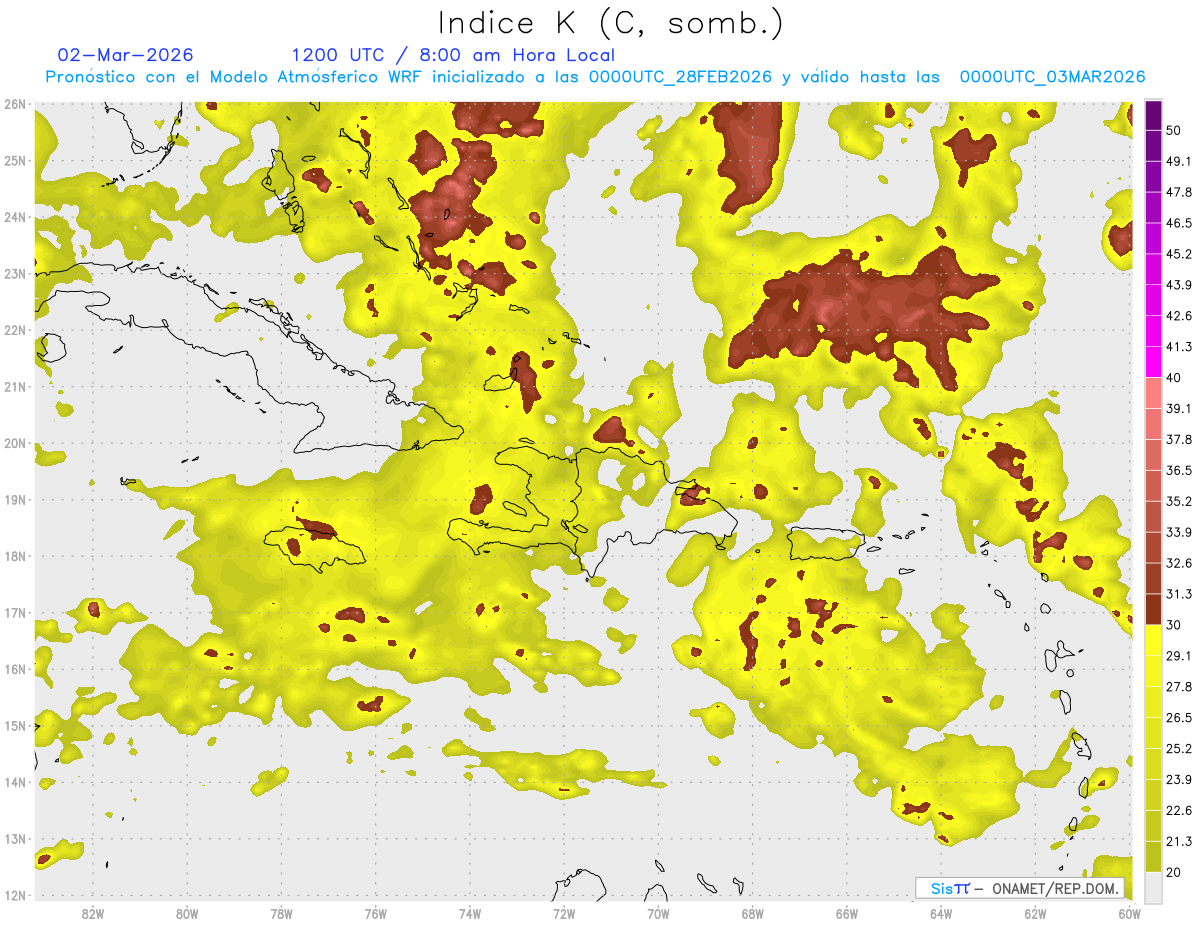1200x927 pixels.
Task: Pick the dark purple swatch above 50
Action: (1153, 115)
